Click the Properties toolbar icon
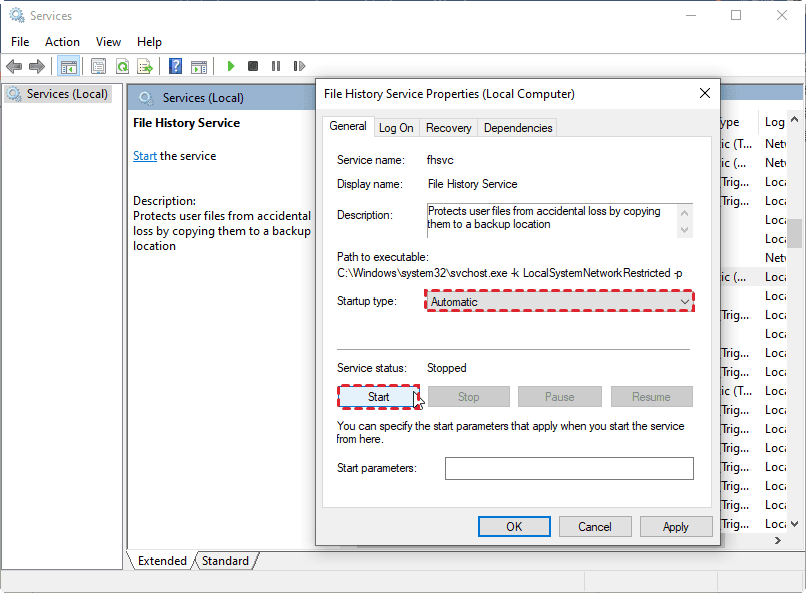Image resolution: width=806 pixels, height=593 pixels. (98, 66)
